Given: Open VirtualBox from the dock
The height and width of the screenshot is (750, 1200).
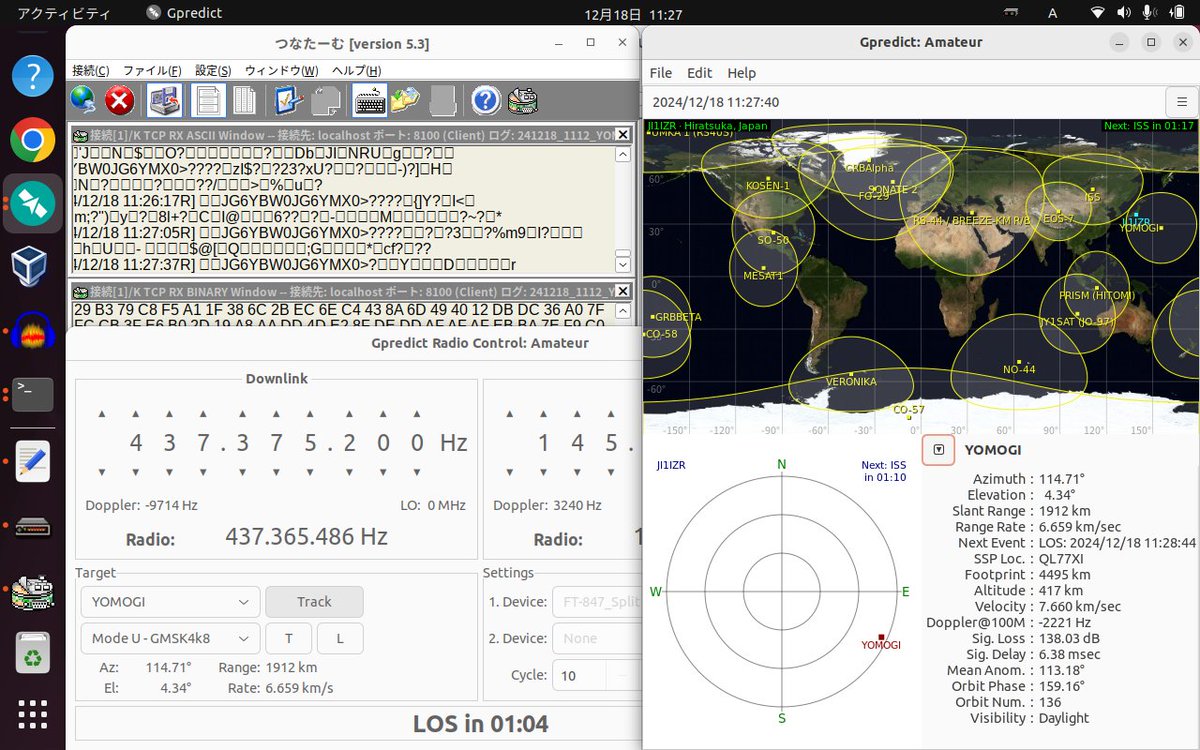Looking at the screenshot, I should pyautogui.click(x=33, y=267).
